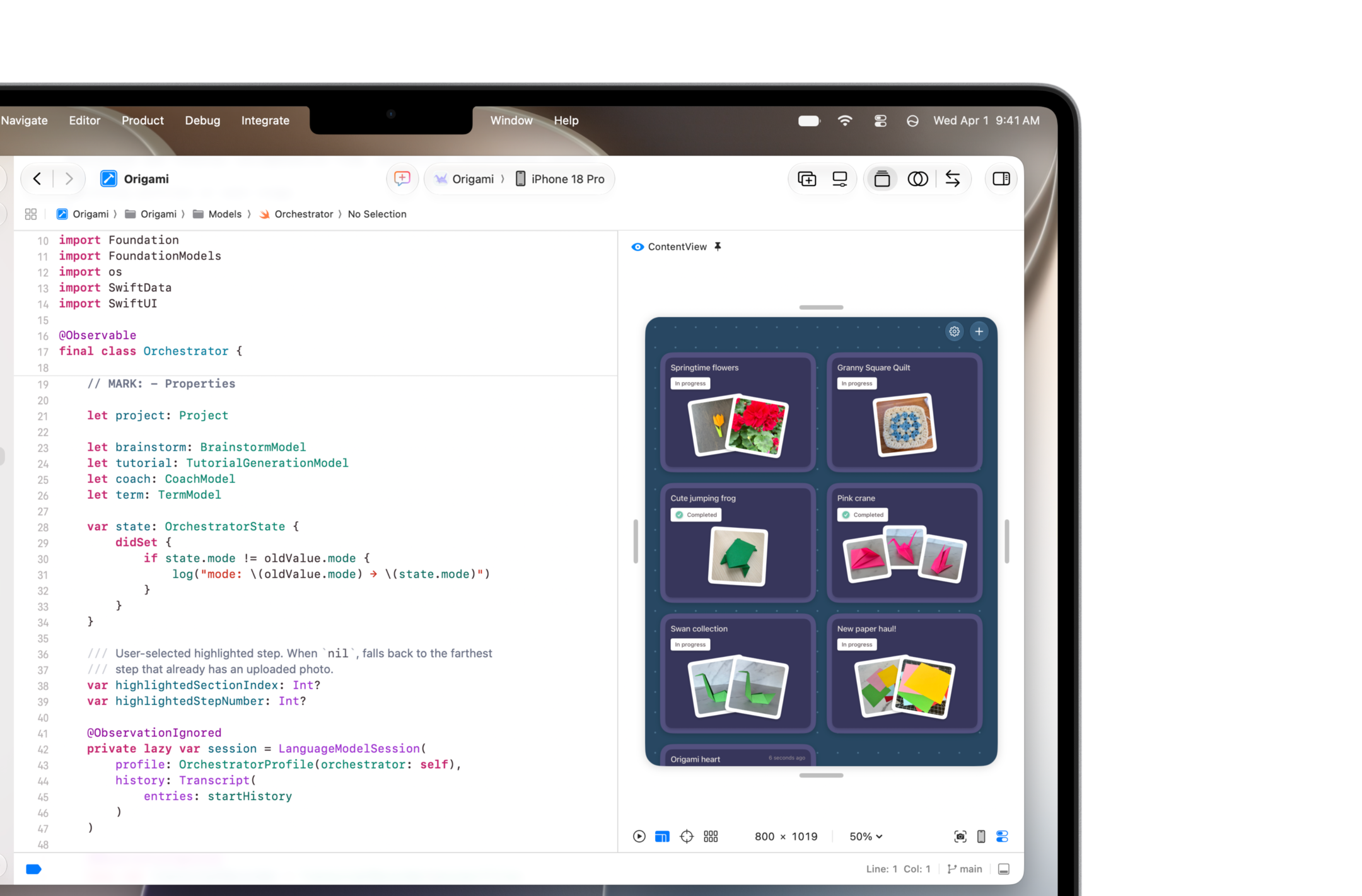This screenshot has width=1362, height=896.
Task: Click the display monitor icon in the toolbar
Action: click(840, 179)
